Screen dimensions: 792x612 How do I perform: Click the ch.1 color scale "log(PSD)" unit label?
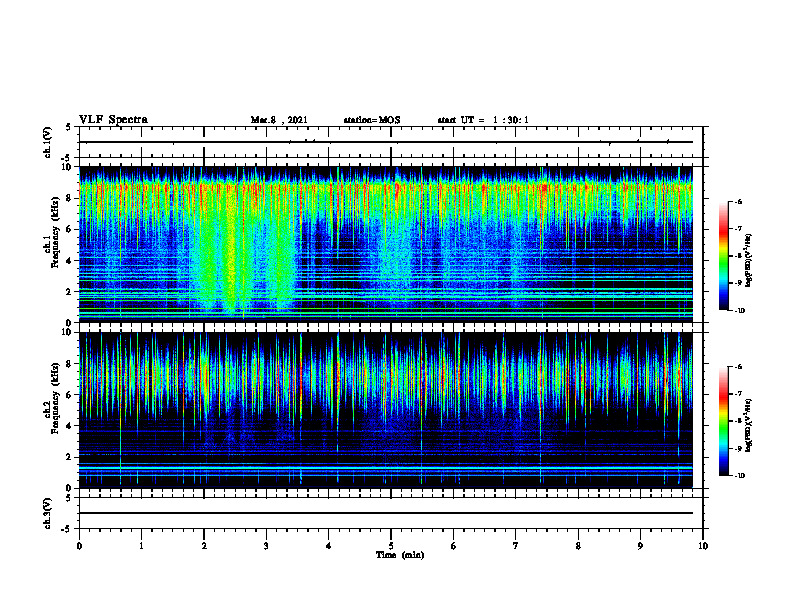point(749,260)
